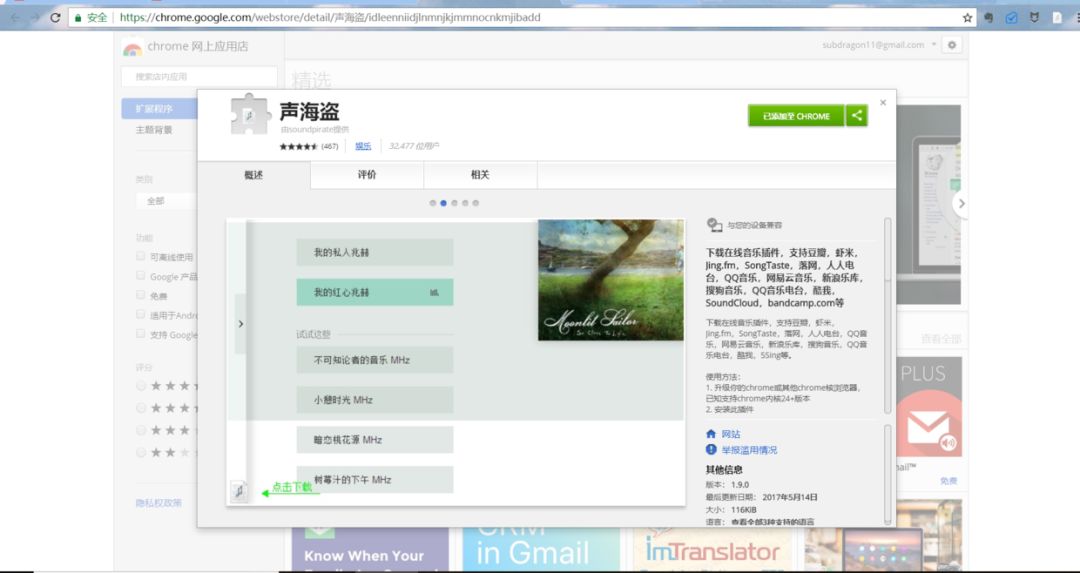Image resolution: width=1080 pixels, height=573 pixels.
Task: Click the home icon next to 网站
Action: click(712, 434)
